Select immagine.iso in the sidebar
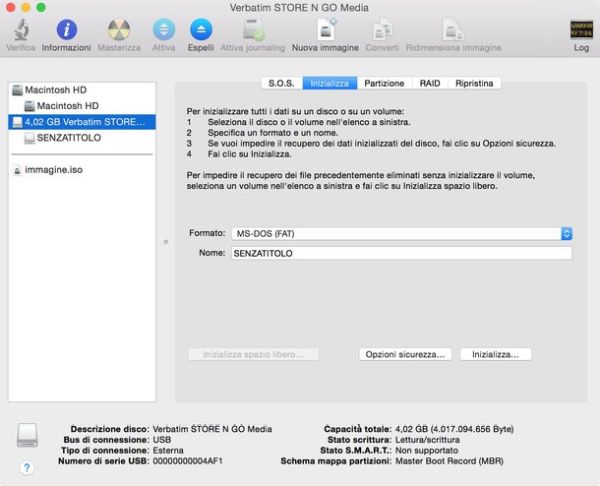The width and height of the screenshot is (600, 486). (82, 170)
